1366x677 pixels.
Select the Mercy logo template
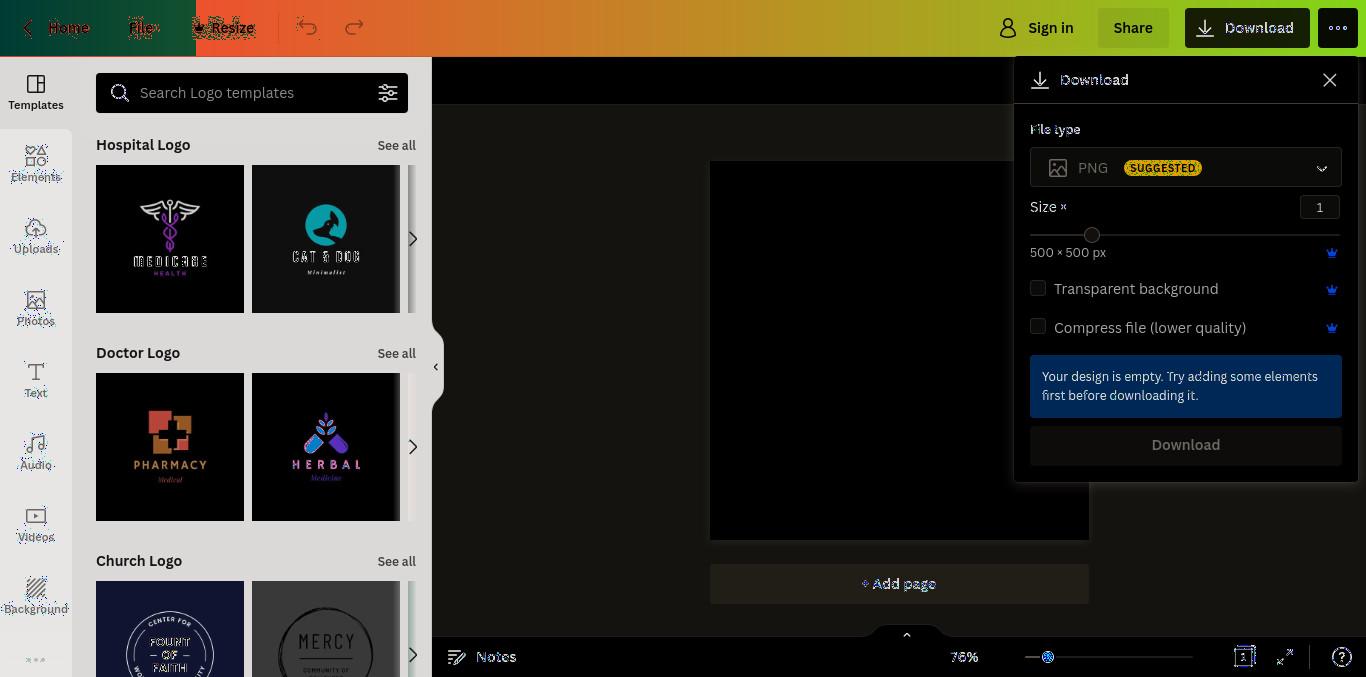tap(326, 629)
